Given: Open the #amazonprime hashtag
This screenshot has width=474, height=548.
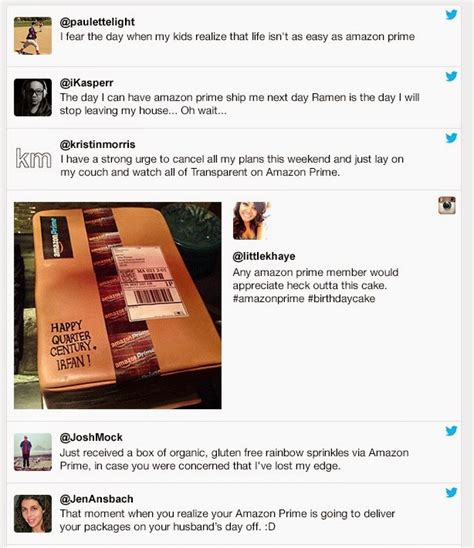Looking at the screenshot, I should [268, 299].
